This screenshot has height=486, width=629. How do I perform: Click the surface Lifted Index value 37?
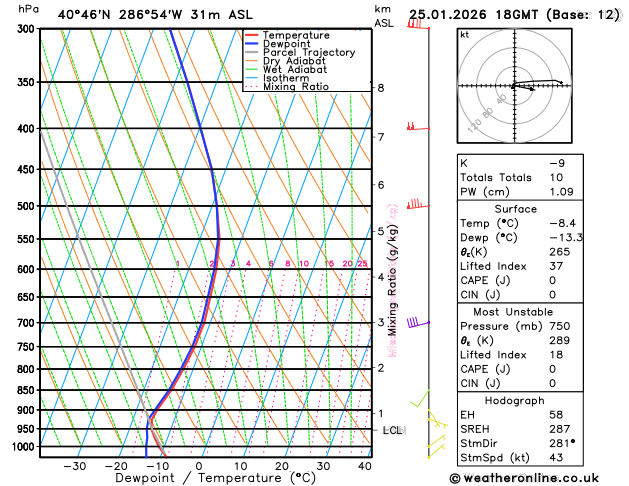pos(556,266)
